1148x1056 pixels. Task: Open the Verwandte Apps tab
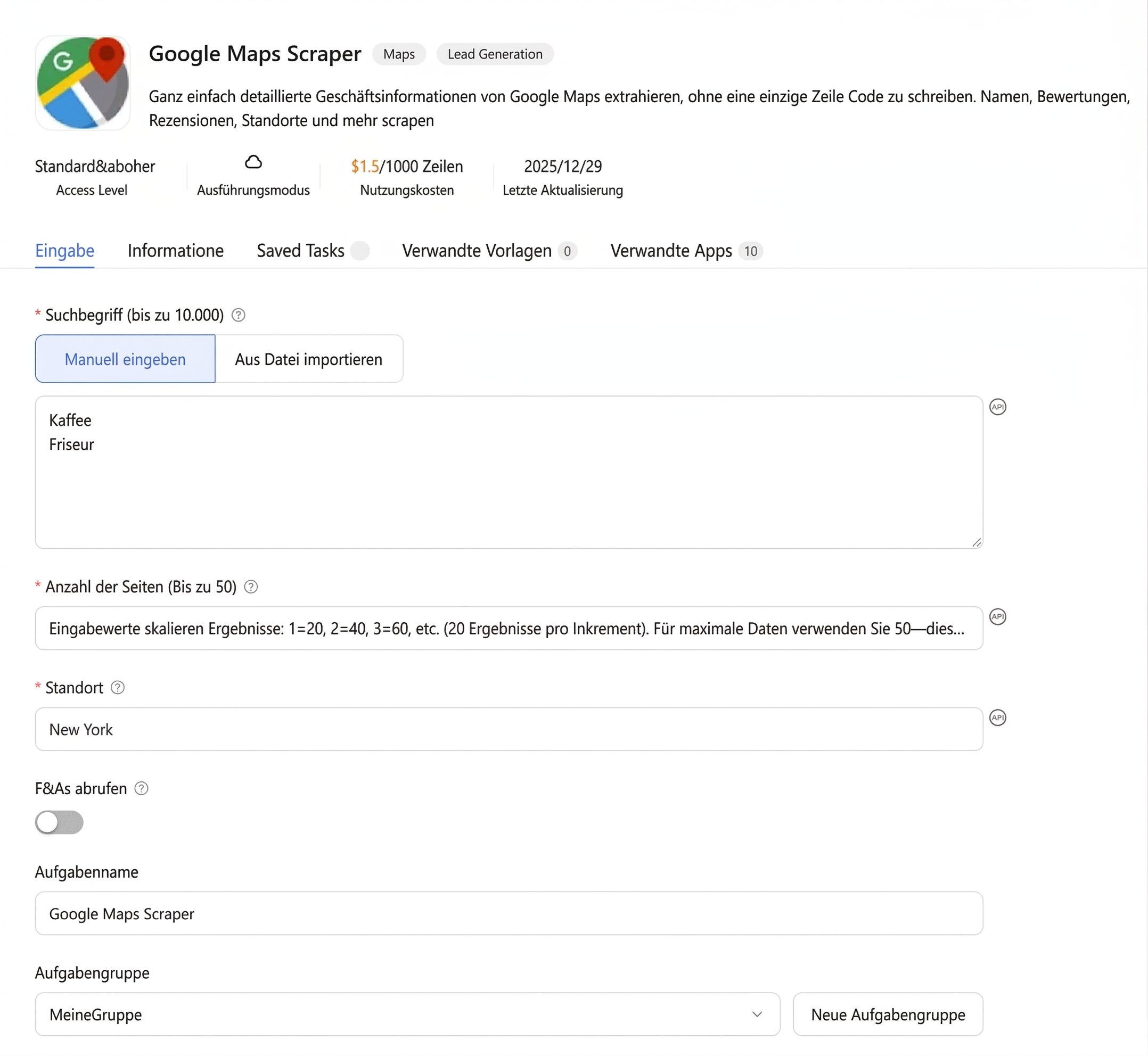click(670, 250)
